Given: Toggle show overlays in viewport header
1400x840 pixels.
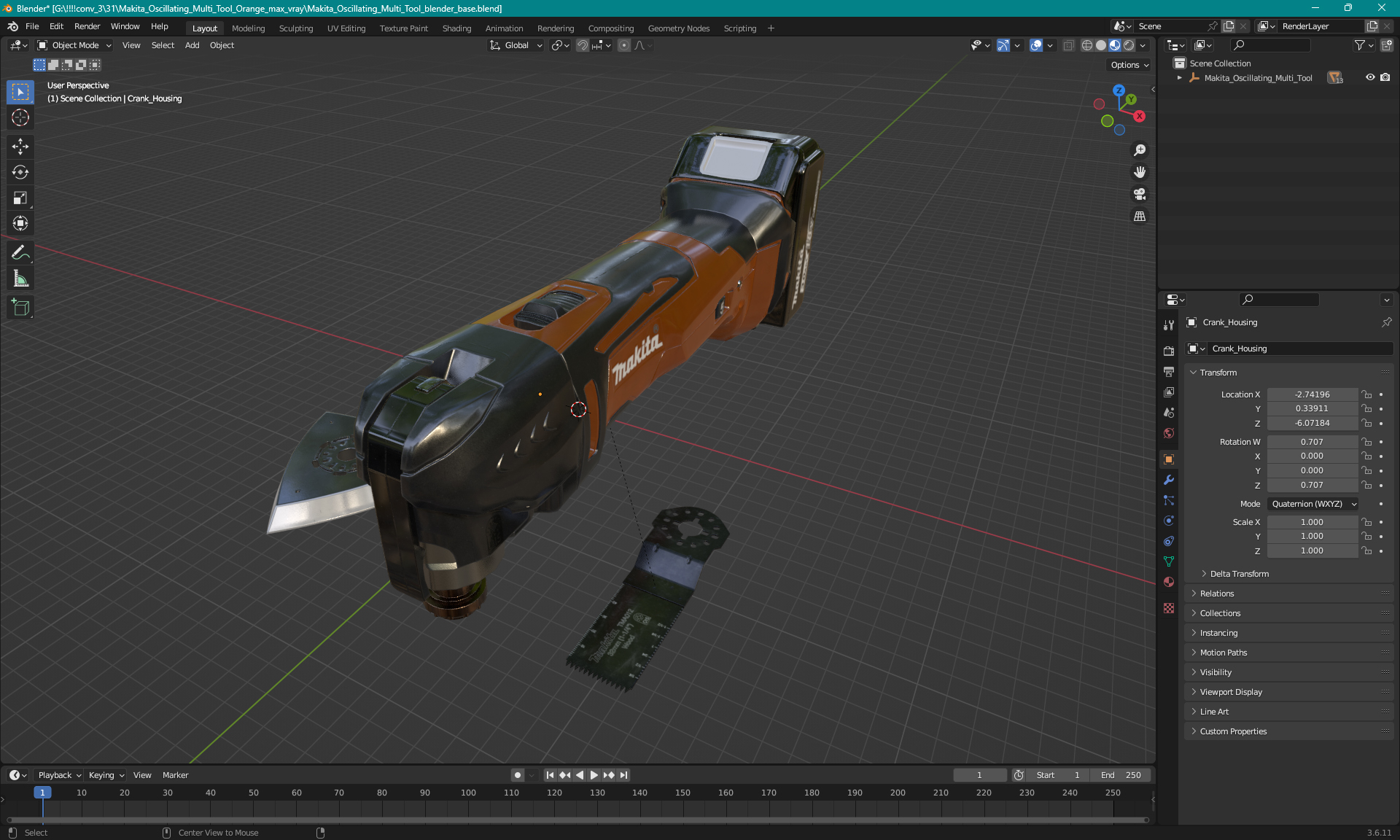Looking at the screenshot, I should coord(1036,45).
